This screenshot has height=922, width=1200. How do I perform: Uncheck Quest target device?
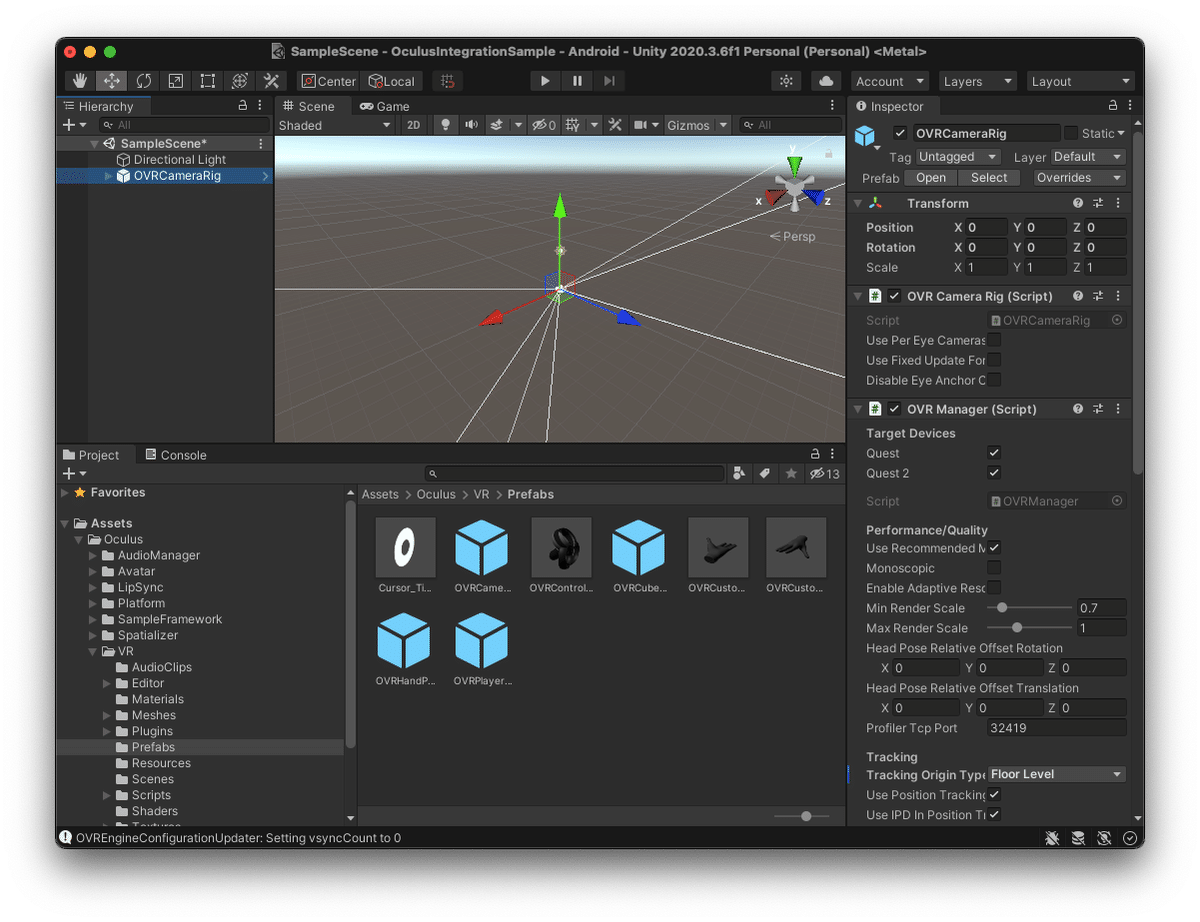[994, 453]
